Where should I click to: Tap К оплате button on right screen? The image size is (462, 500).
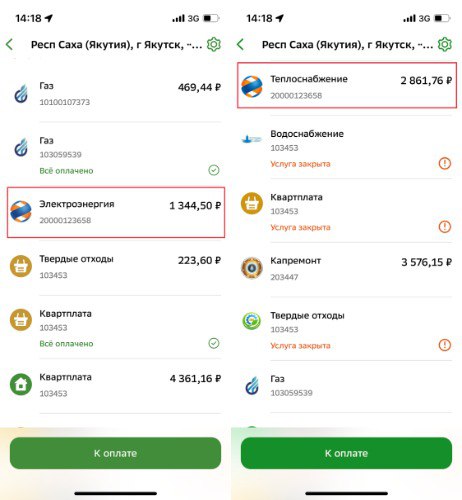pos(346,453)
